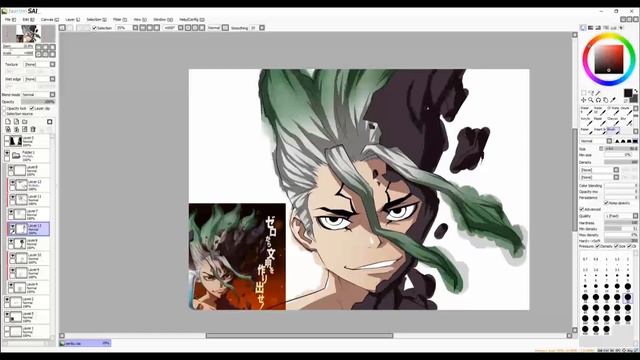The width and height of the screenshot is (640, 360).
Task: Swap foreground and background colors arrow
Action: 636,91
